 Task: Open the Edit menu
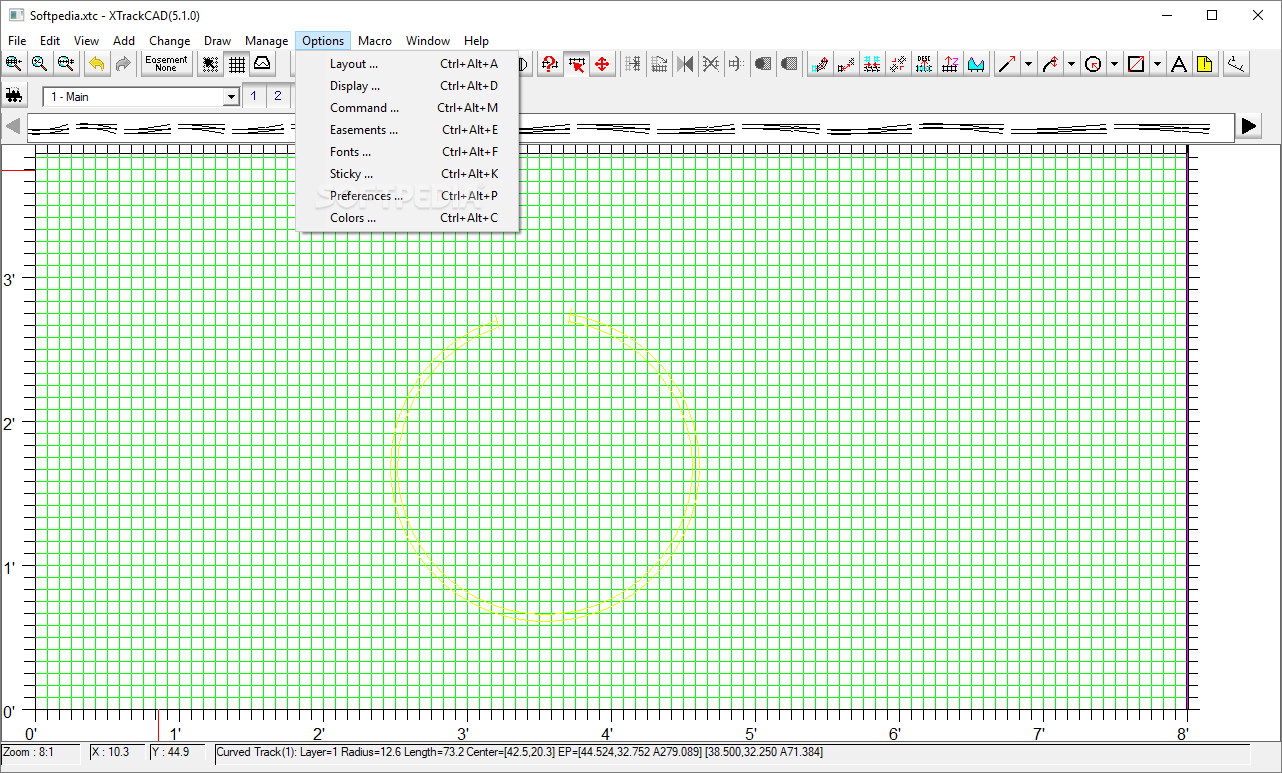(x=50, y=41)
